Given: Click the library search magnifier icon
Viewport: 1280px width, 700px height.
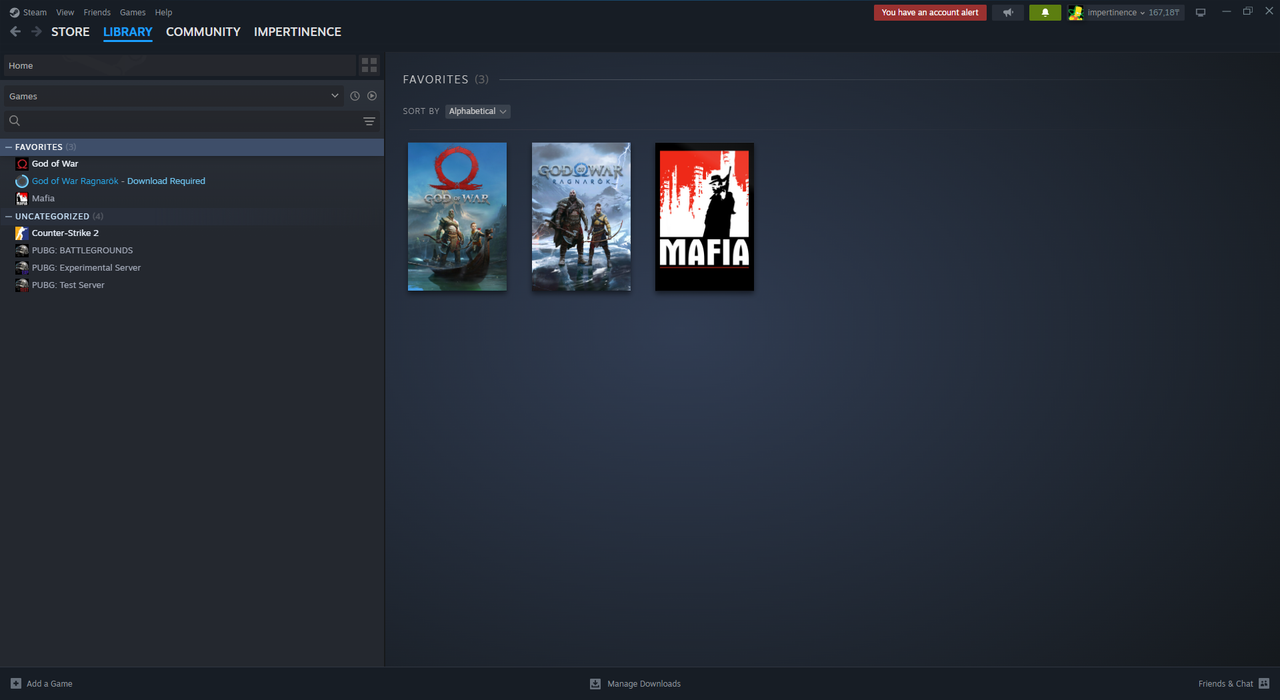Looking at the screenshot, I should pyautogui.click(x=15, y=121).
